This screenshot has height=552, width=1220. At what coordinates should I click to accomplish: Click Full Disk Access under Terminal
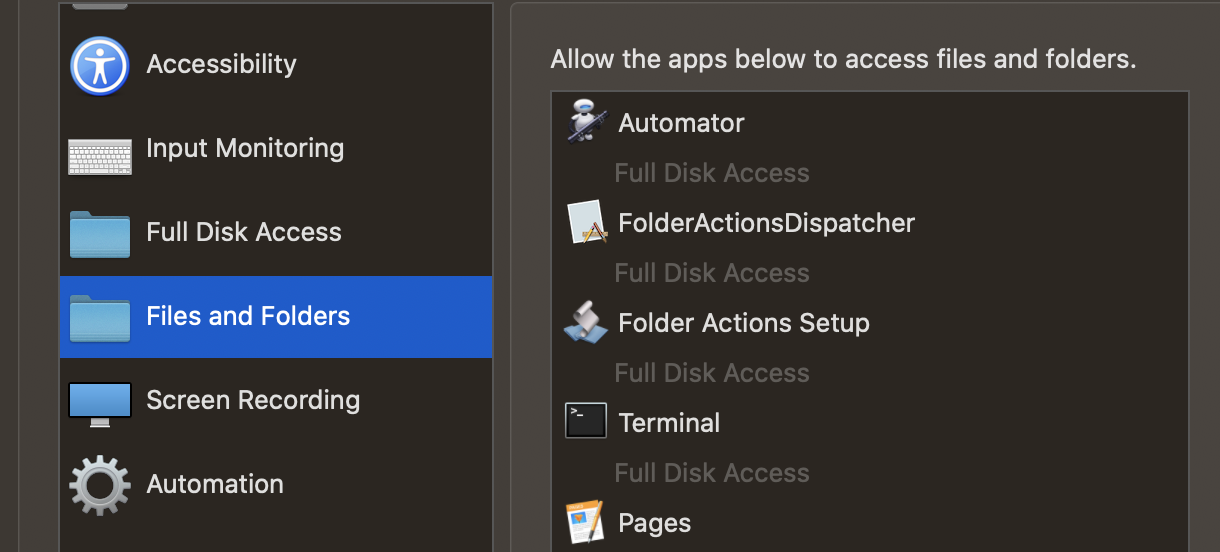pos(712,473)
